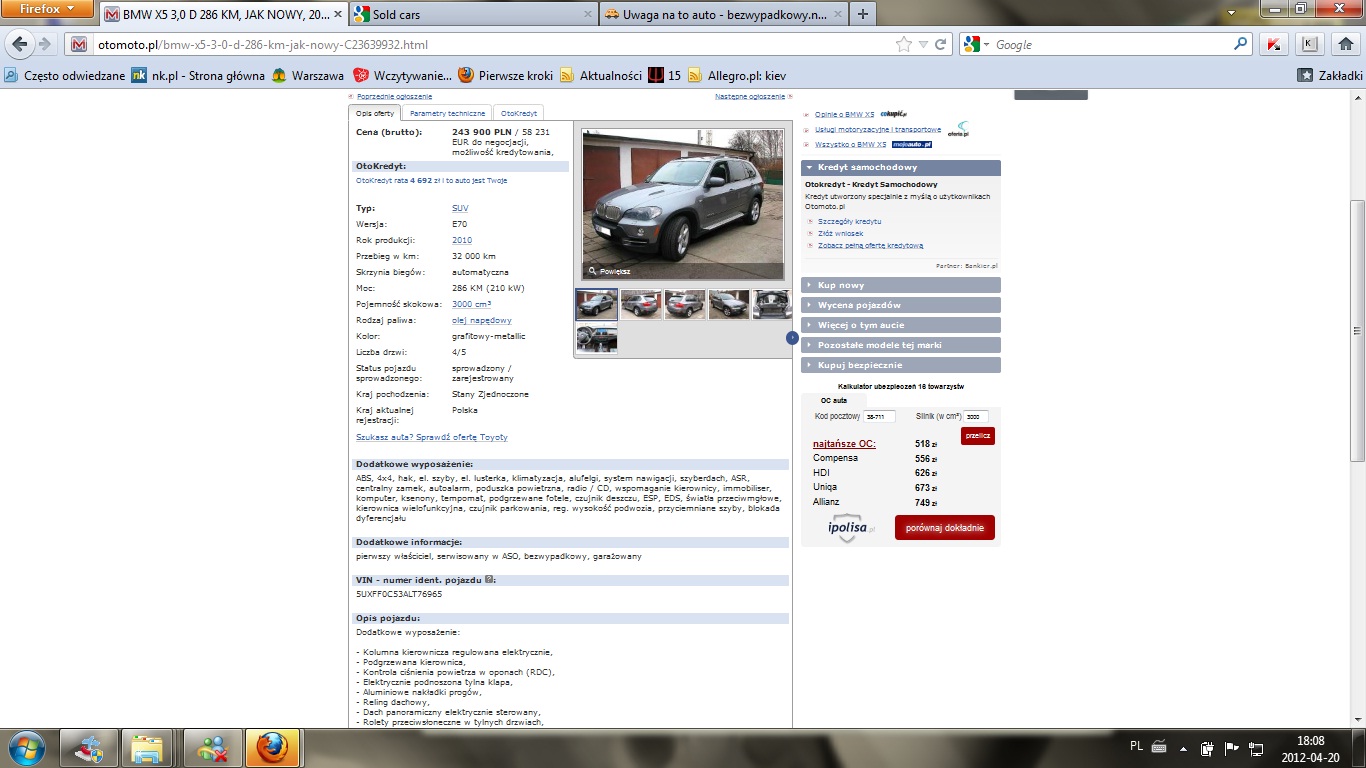Click the Kod pocztowy input field
The image size is (1366, 768).
(x=880, y=416)
